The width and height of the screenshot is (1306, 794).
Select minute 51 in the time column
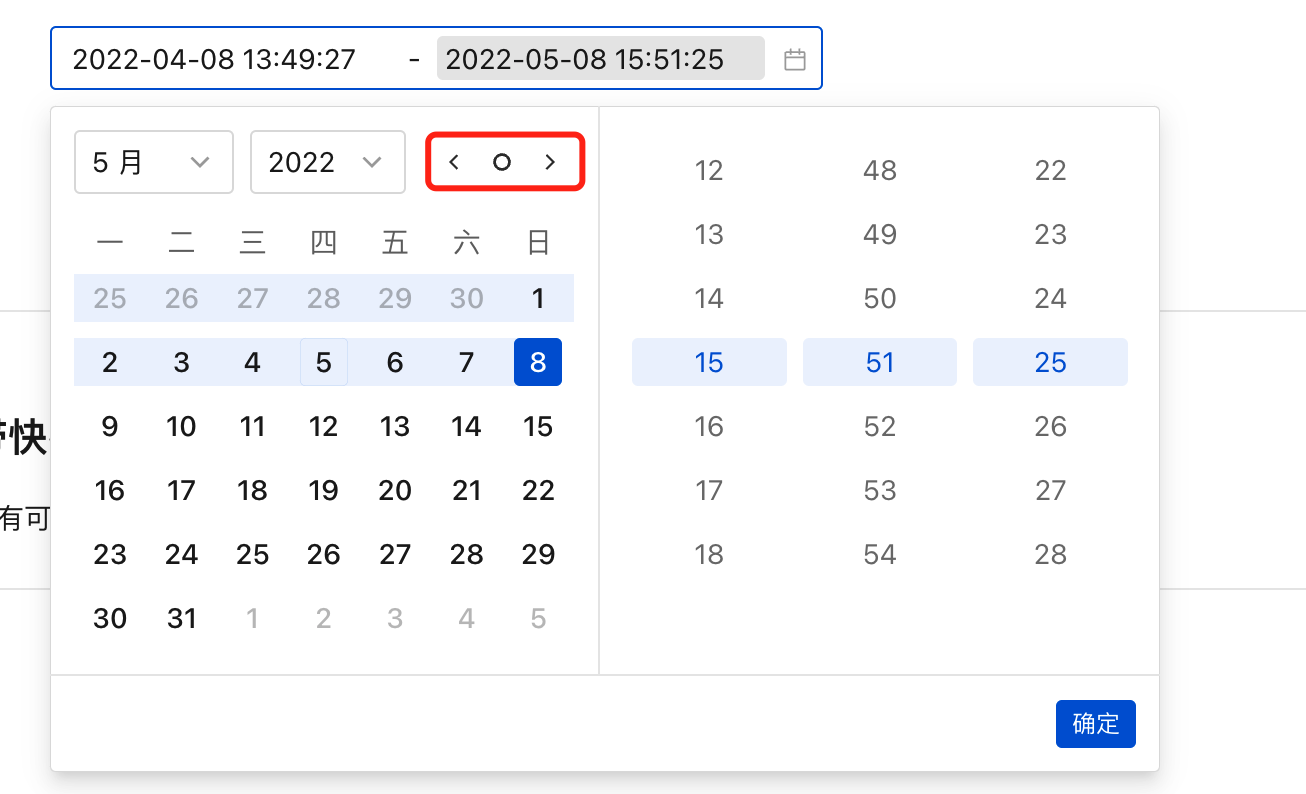pyautogui.click(x=880, y=362)
